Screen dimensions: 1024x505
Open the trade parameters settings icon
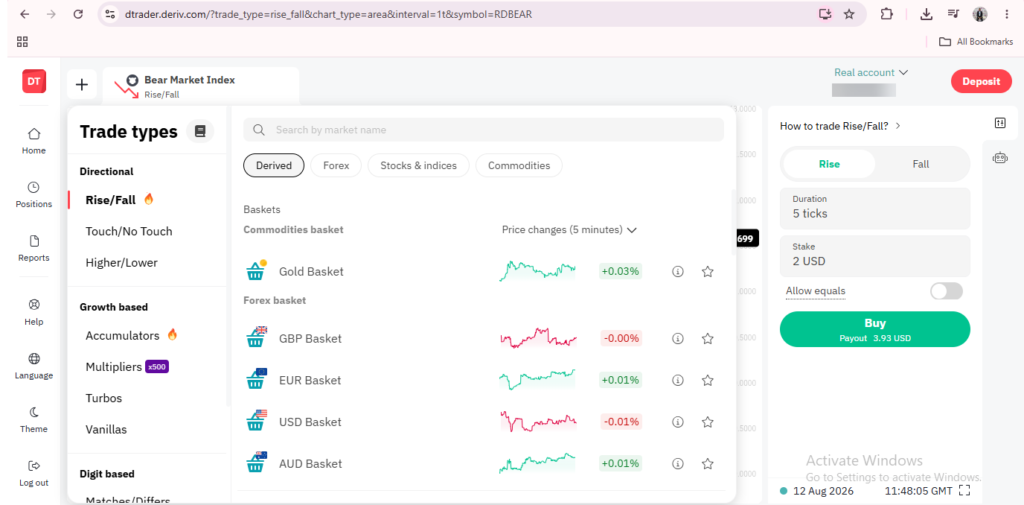[x=1000, y=123]
